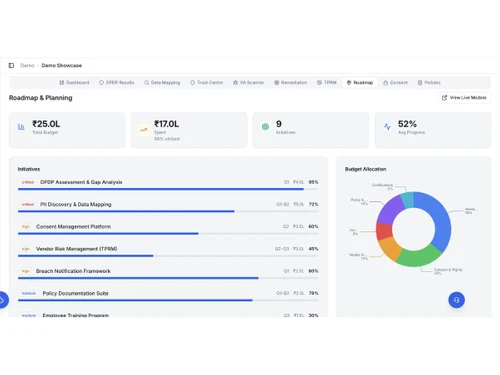The image size is (500, 375).
Task: Toggle the sidebar panel icon
Action: click(11, 65)
